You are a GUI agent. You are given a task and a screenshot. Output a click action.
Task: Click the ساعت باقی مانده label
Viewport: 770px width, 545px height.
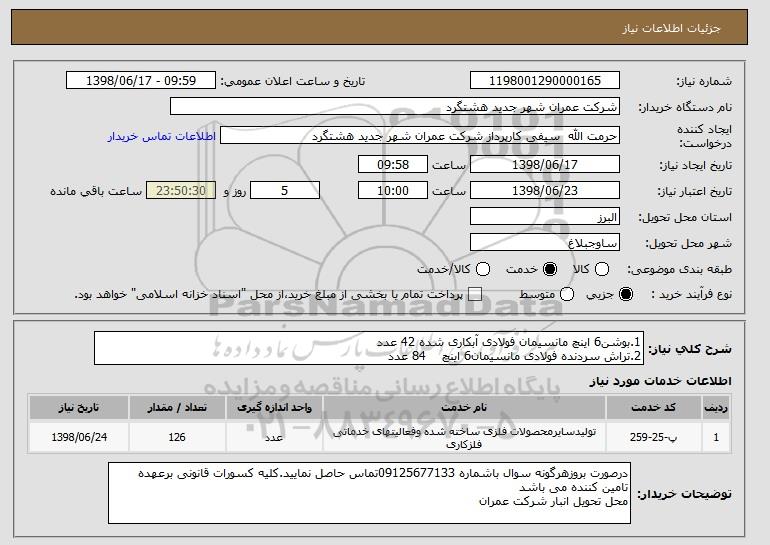(96, 191)
